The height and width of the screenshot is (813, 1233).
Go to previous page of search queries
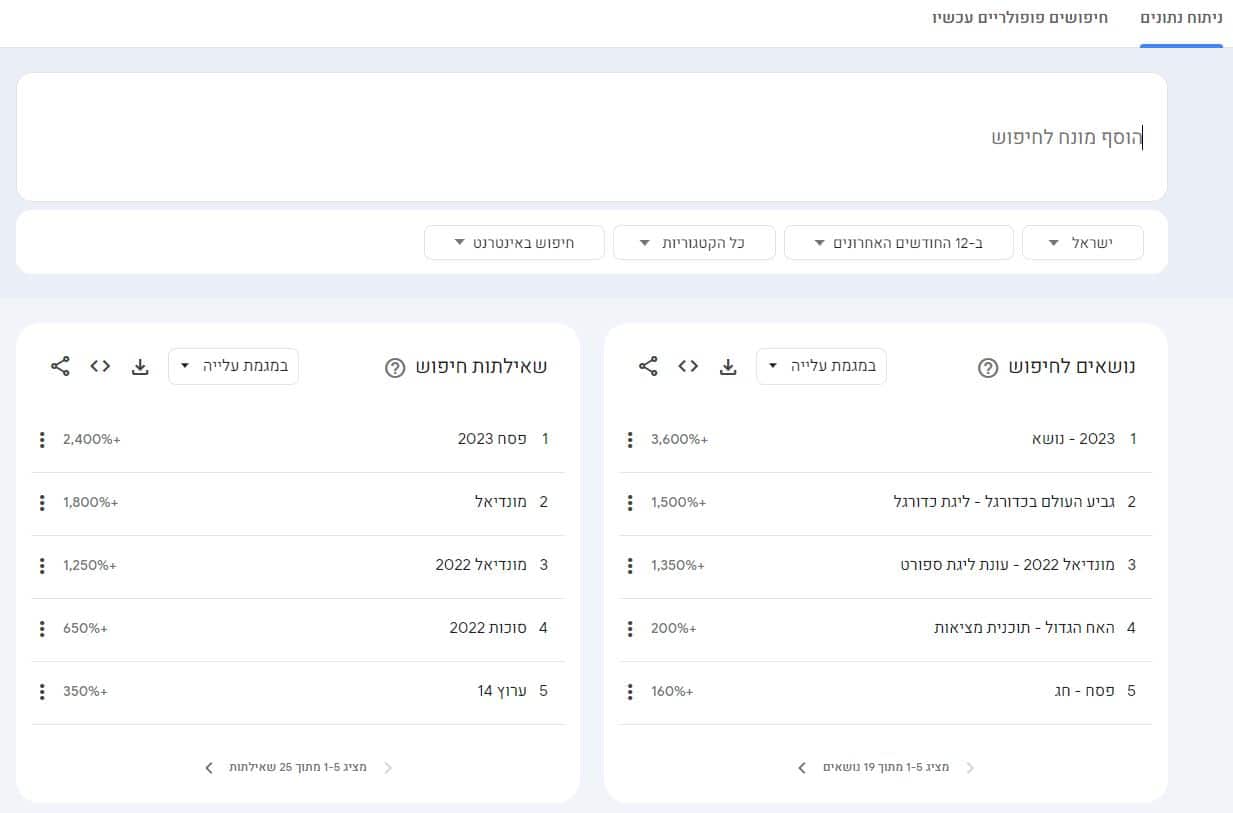(x=388, y=767)
